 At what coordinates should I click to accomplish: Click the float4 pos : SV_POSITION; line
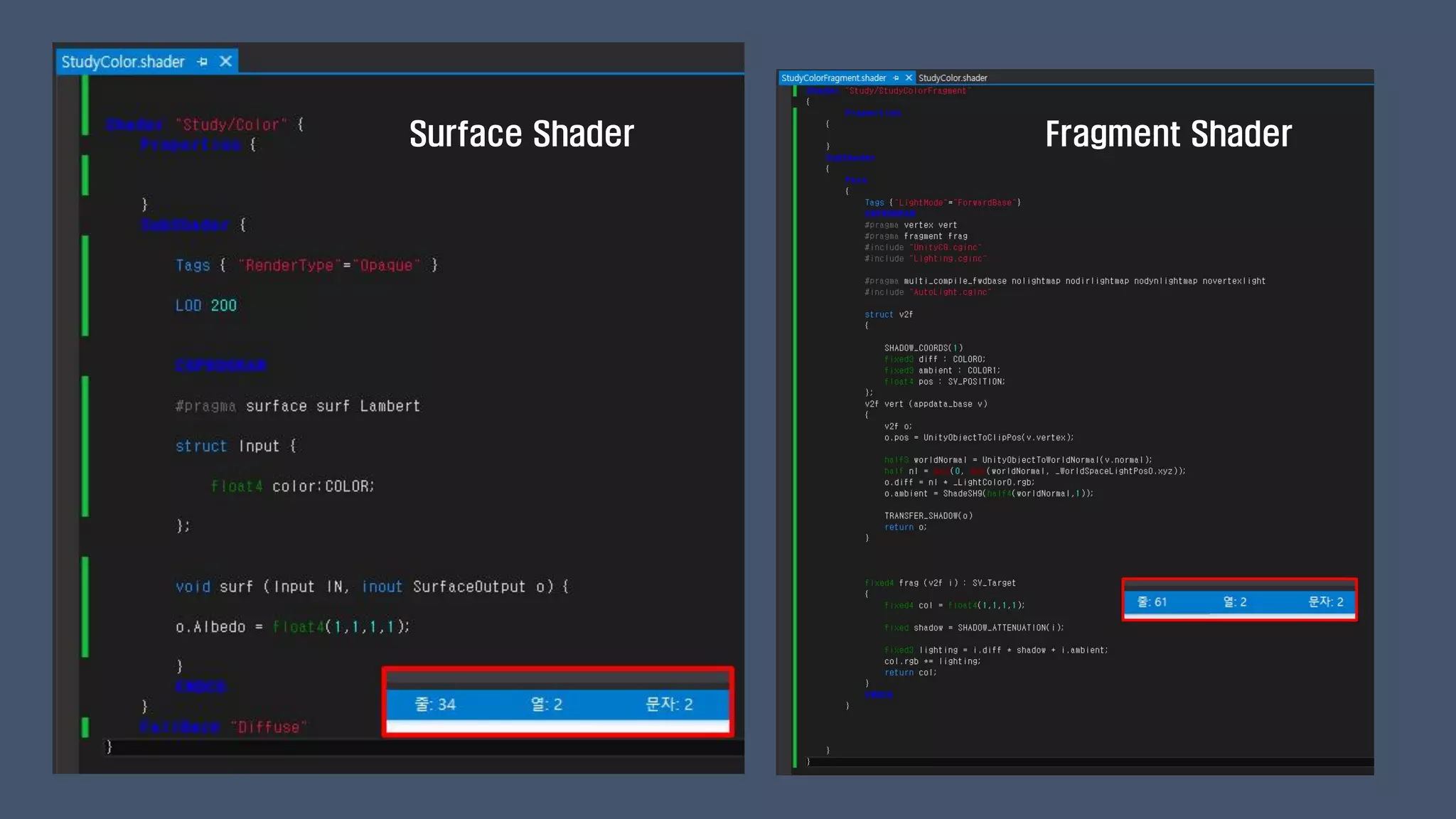(x=945, y=382)
